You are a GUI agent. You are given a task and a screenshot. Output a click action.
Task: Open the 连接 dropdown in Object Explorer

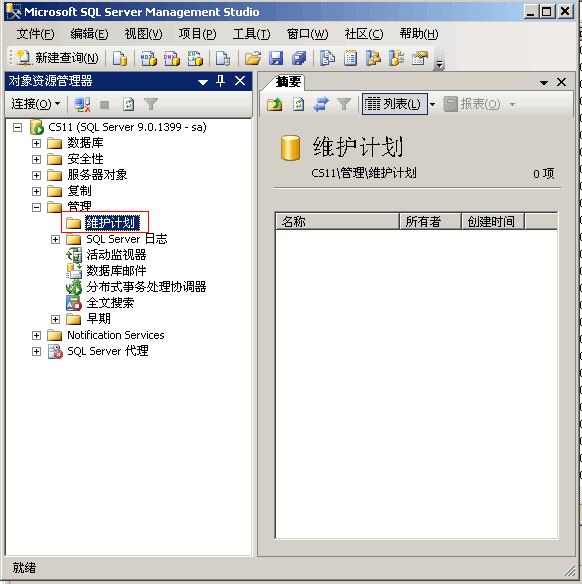36,104
